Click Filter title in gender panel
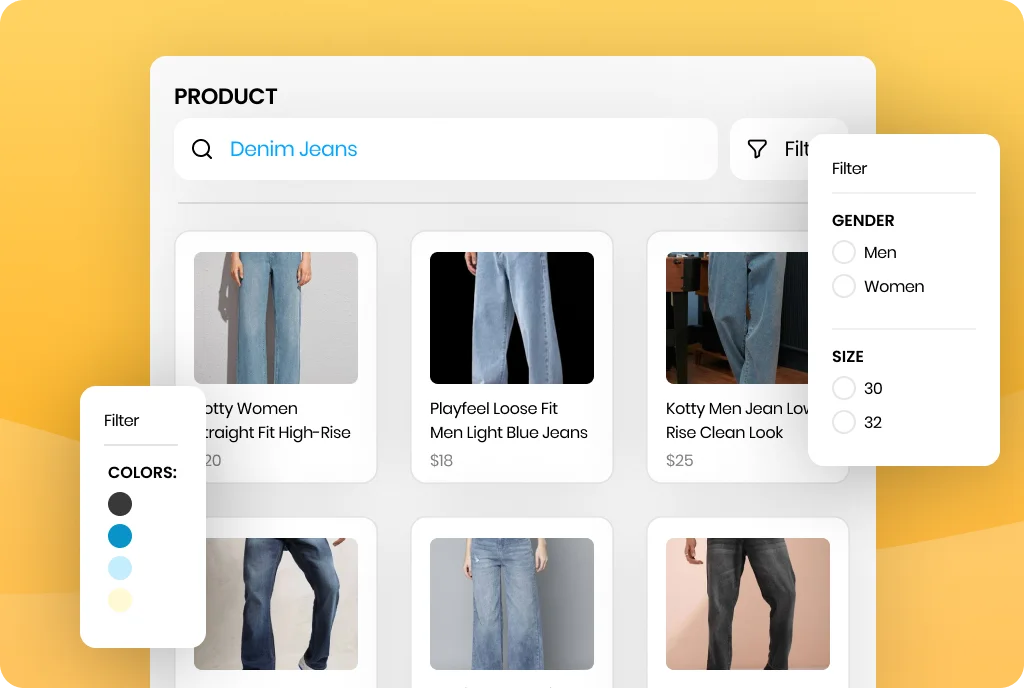Image resolution: width=1024 pixels, height=688 pixels. pos(849,168)
